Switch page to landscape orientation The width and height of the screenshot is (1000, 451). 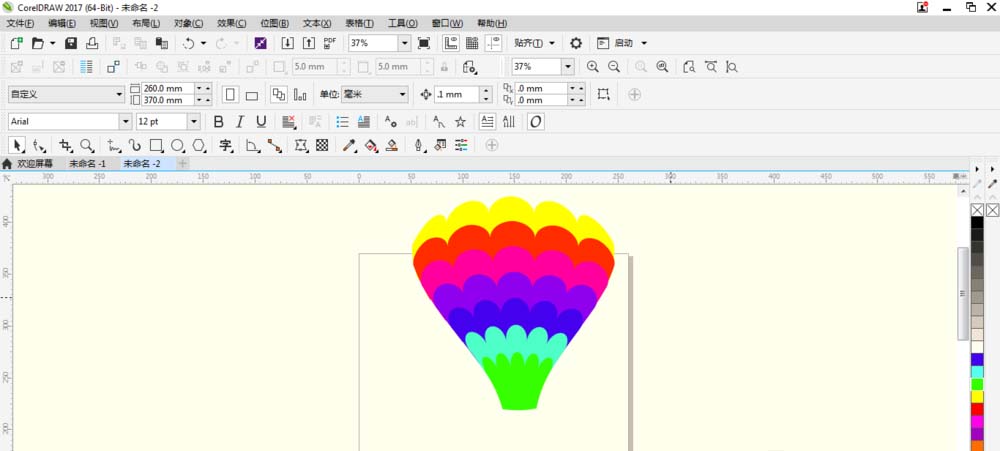point(252,95)
